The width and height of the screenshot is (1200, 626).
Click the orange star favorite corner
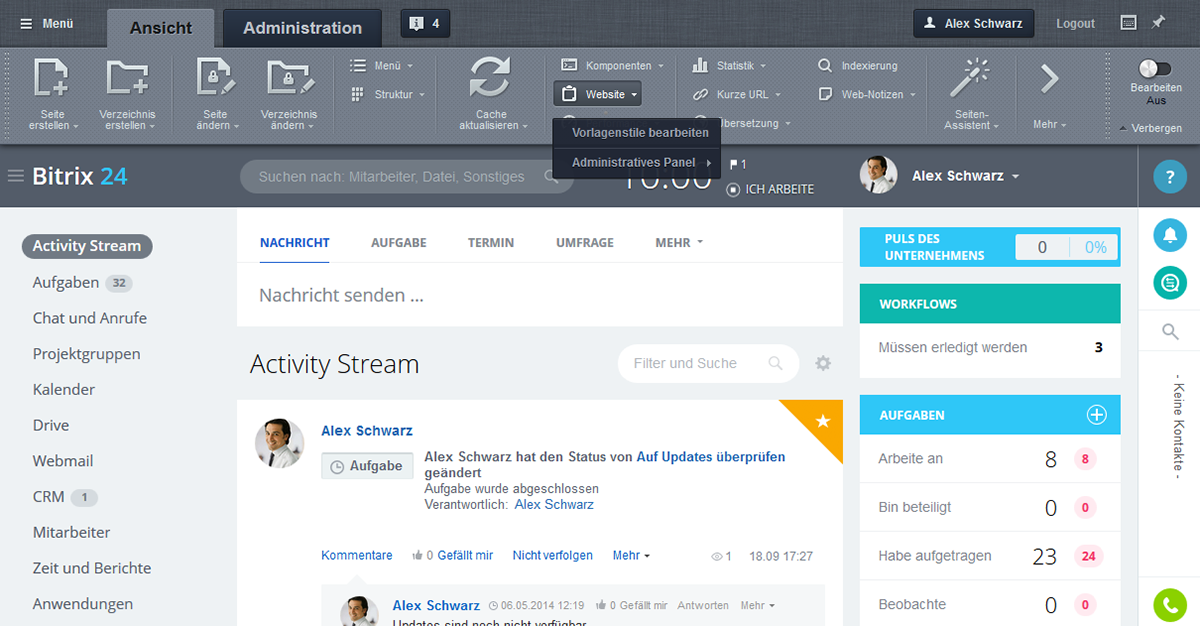click(x=820, y=420)
